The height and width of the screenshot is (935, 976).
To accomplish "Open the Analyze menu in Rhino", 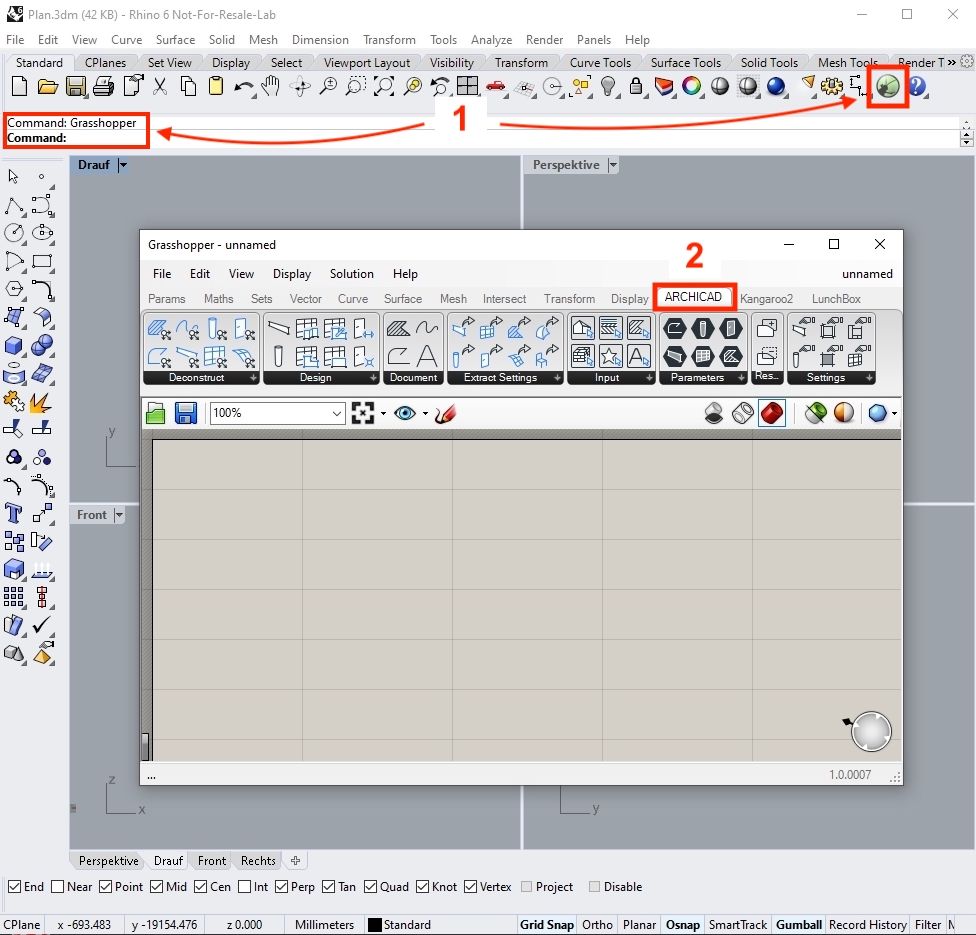I will click(x=491, y=40).
